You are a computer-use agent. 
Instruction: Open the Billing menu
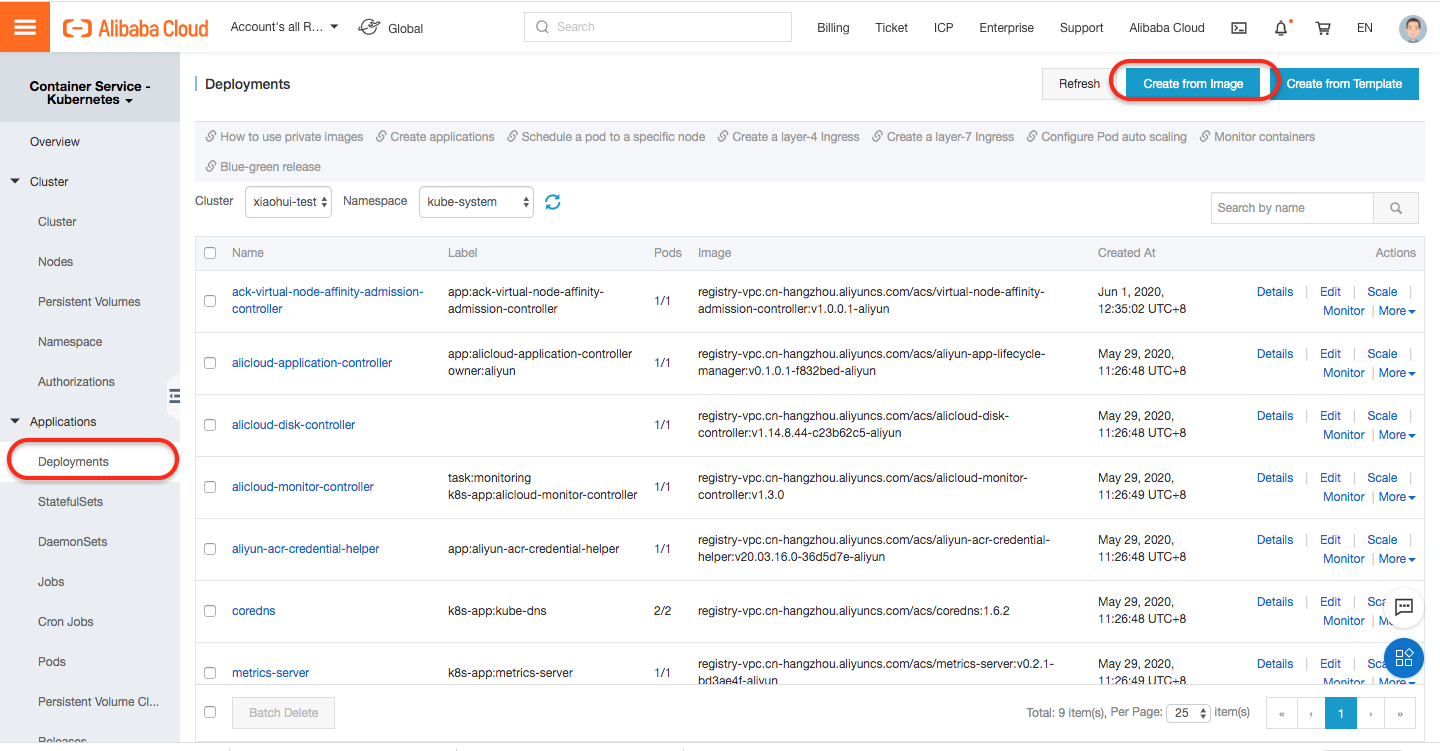833,28
